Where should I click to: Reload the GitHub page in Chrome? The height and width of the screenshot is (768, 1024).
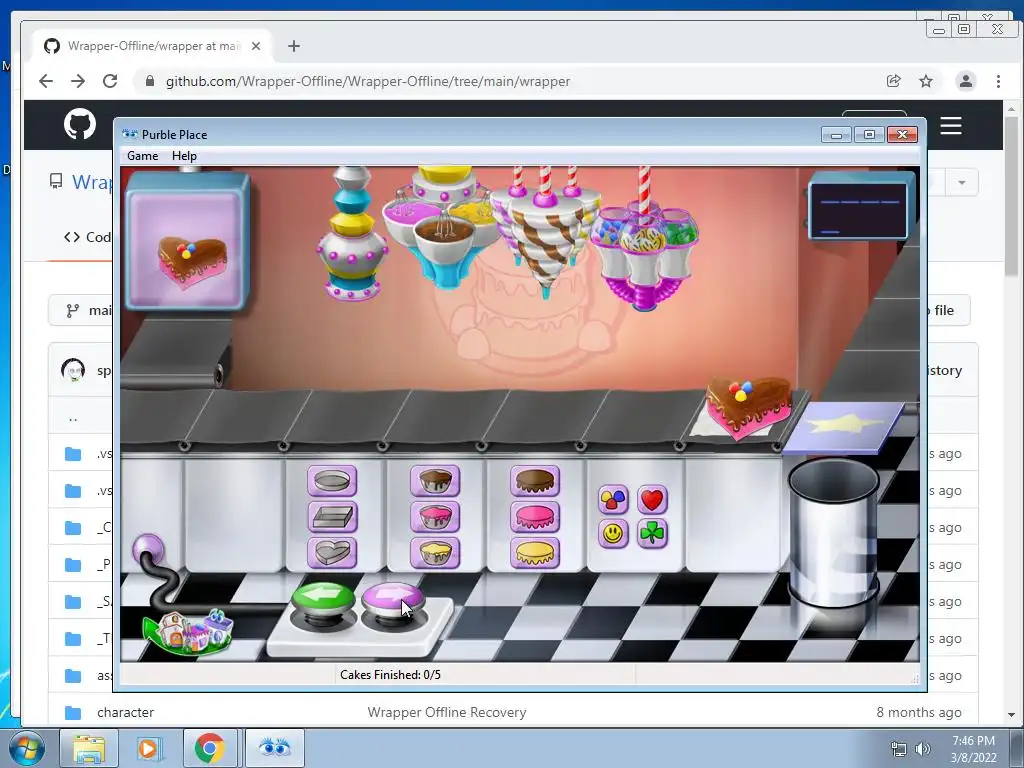110,81
